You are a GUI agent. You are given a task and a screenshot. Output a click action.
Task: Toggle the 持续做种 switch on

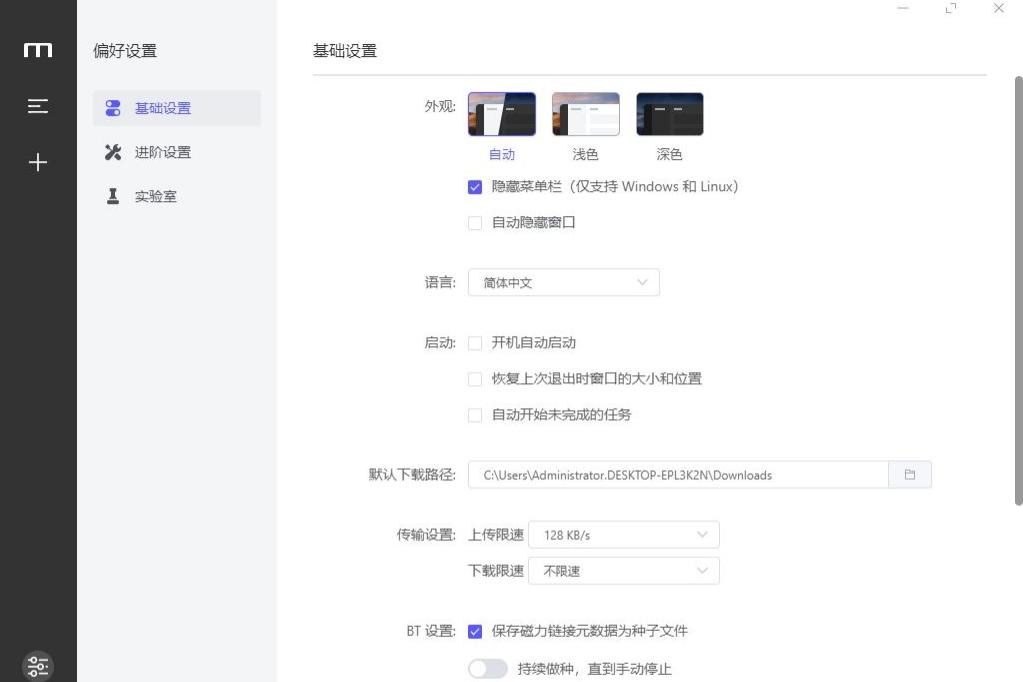487,668
